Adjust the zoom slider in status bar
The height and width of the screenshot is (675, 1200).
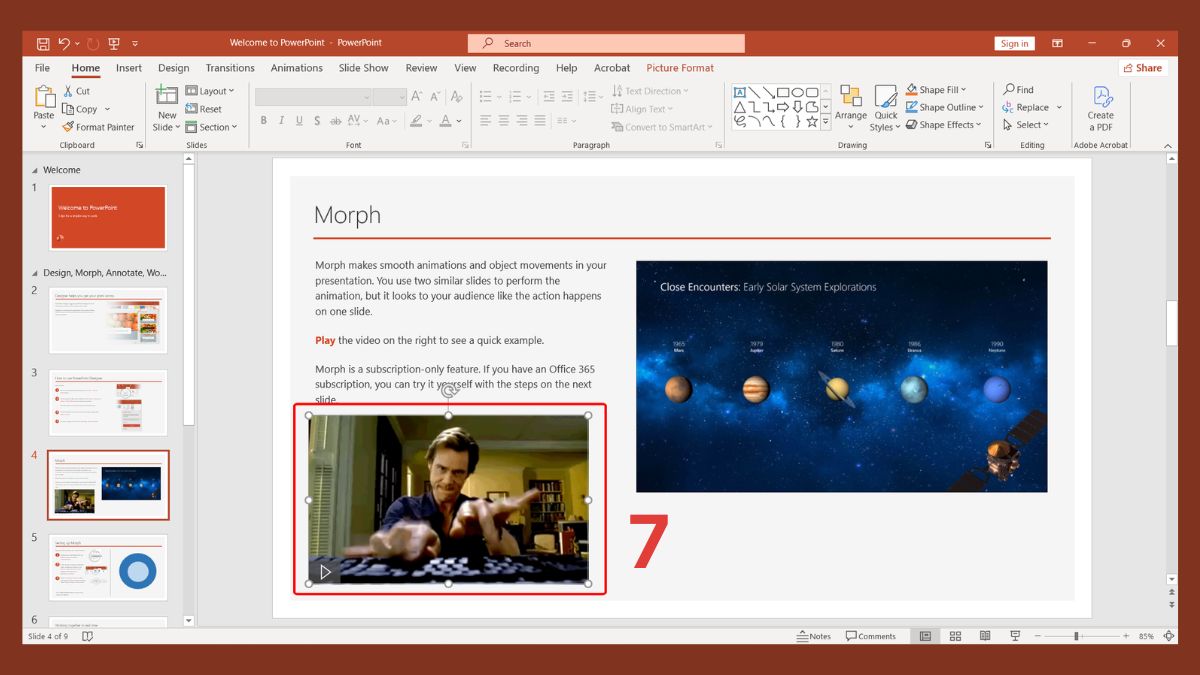1076,636
